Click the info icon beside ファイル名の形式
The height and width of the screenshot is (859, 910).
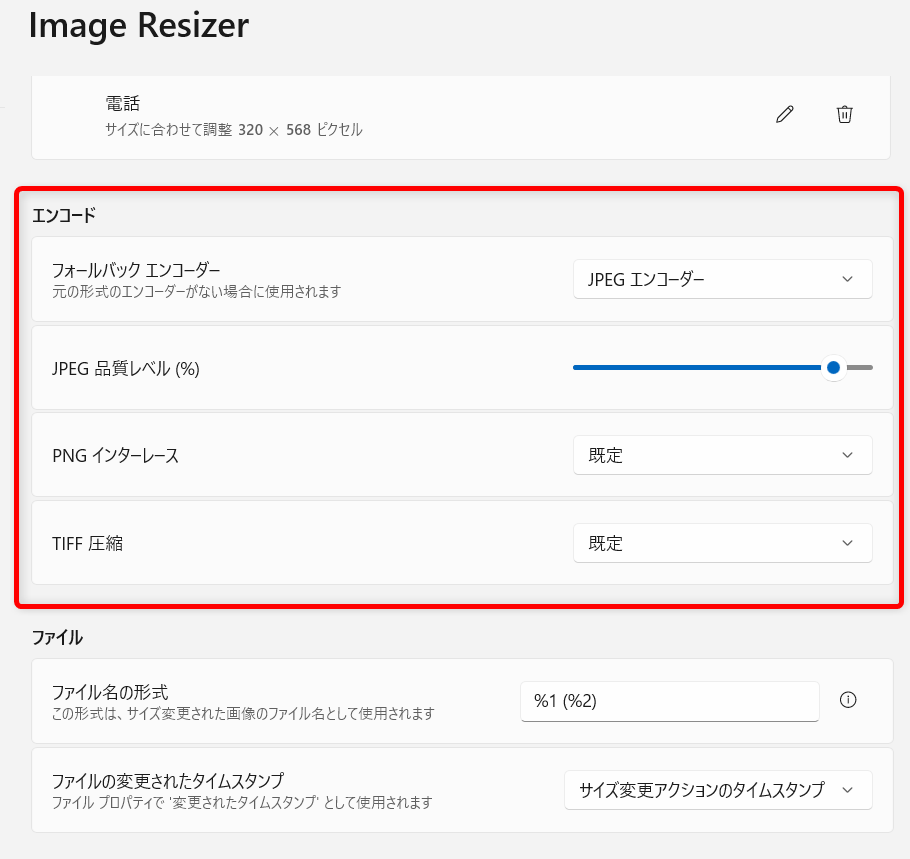[848, 701]
